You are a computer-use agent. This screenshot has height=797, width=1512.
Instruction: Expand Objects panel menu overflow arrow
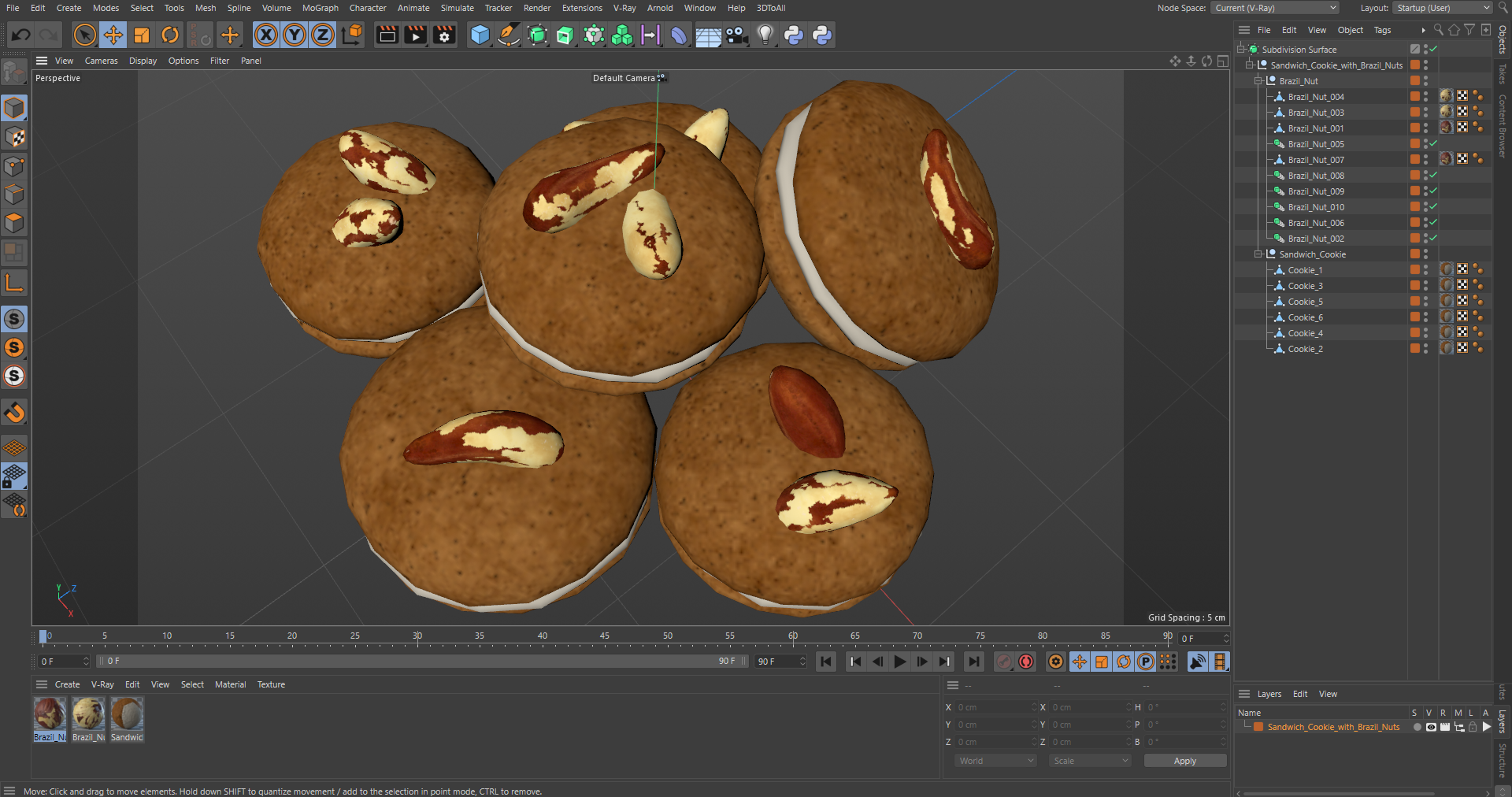point(1423,30)
